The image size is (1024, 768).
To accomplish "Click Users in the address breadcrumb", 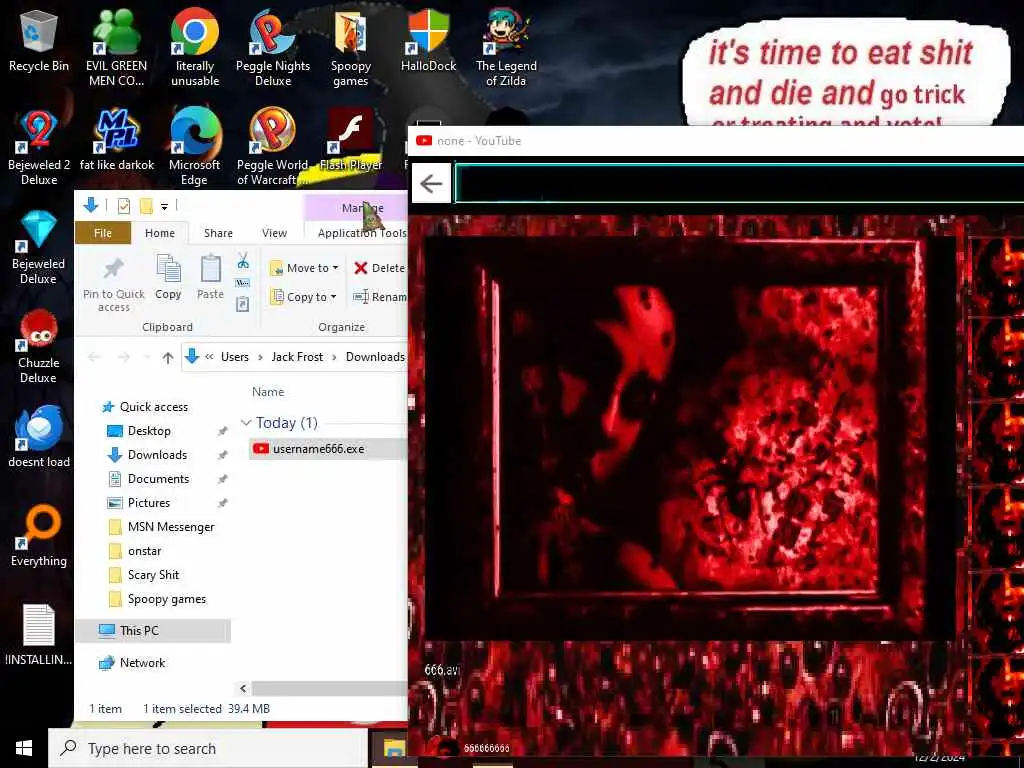I will (234, 357).
